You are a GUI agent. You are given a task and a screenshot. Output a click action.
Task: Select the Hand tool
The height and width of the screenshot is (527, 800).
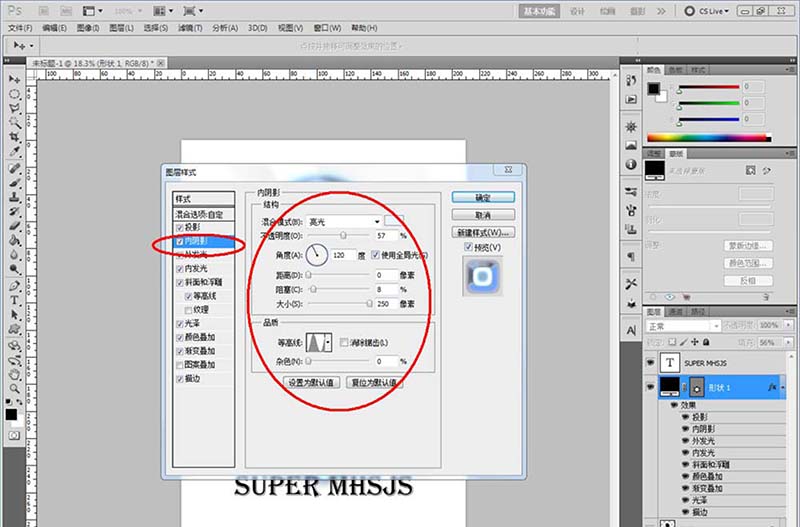14,375
